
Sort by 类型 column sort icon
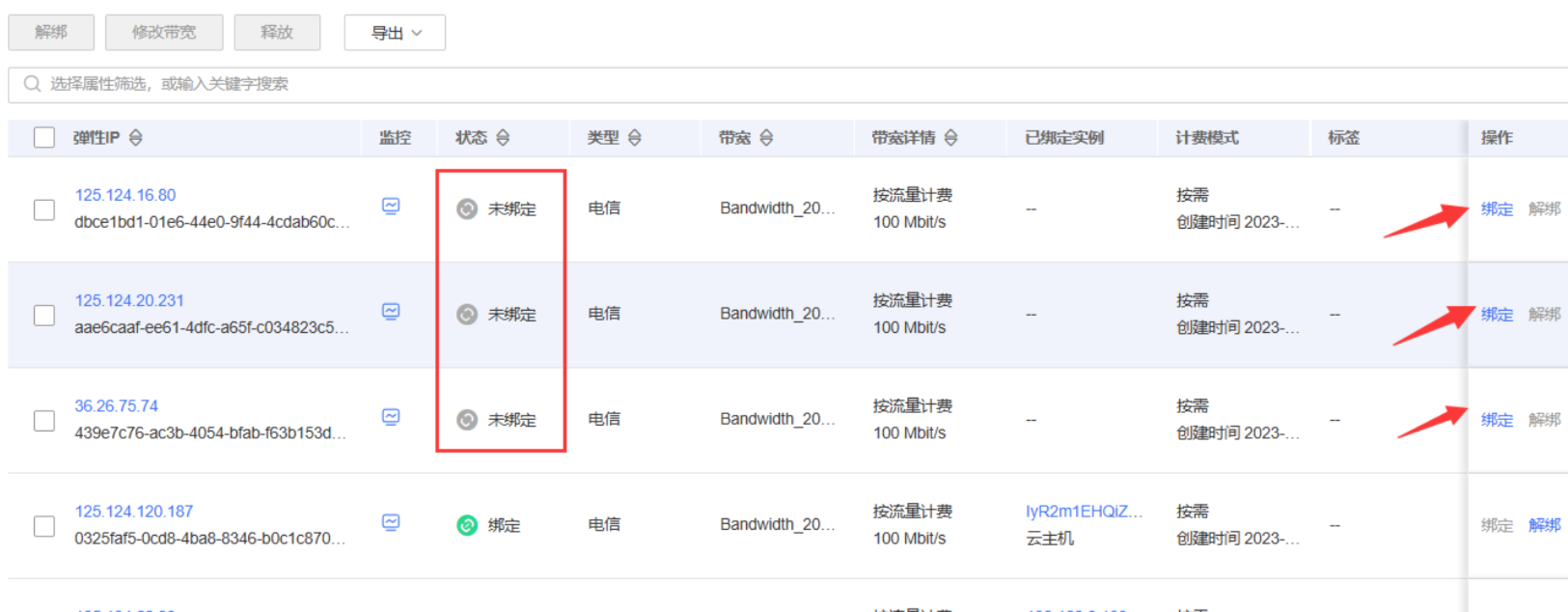[635, 138]
